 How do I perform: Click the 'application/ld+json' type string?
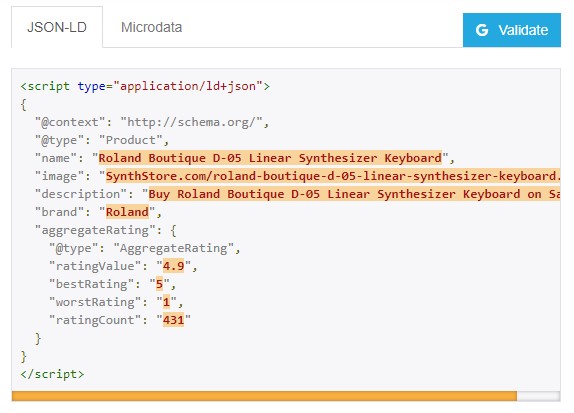[188, 86]
